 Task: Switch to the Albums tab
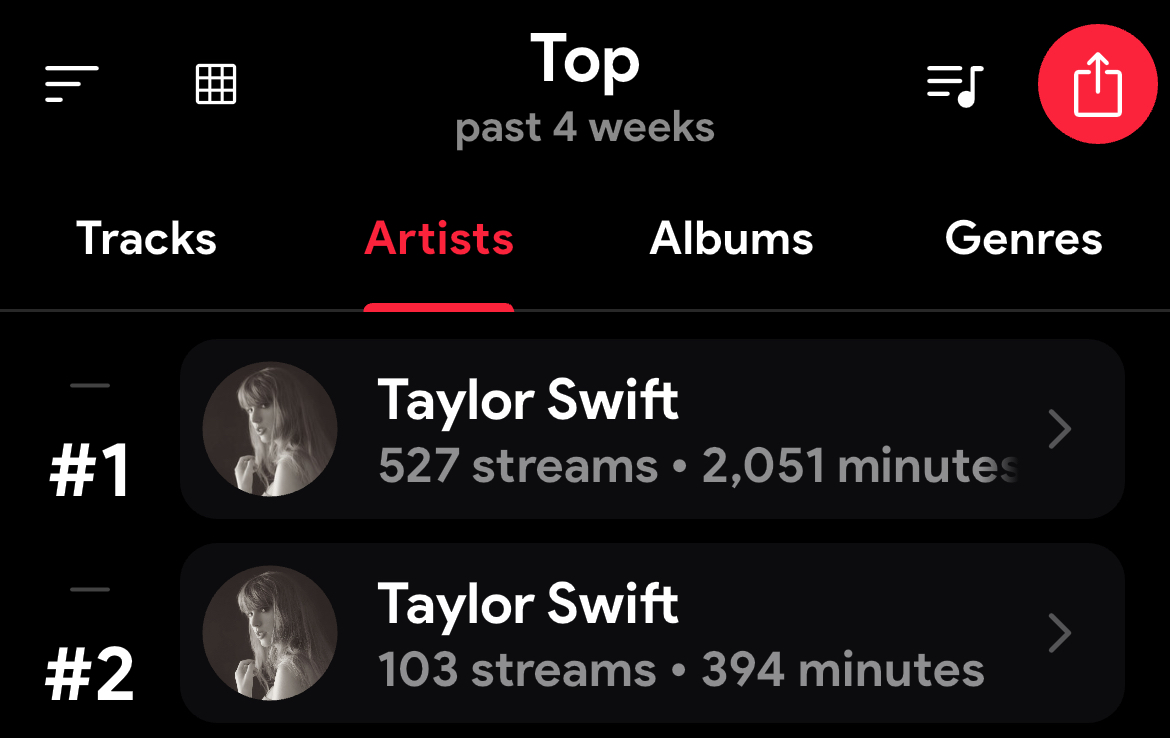click(731, 239)
